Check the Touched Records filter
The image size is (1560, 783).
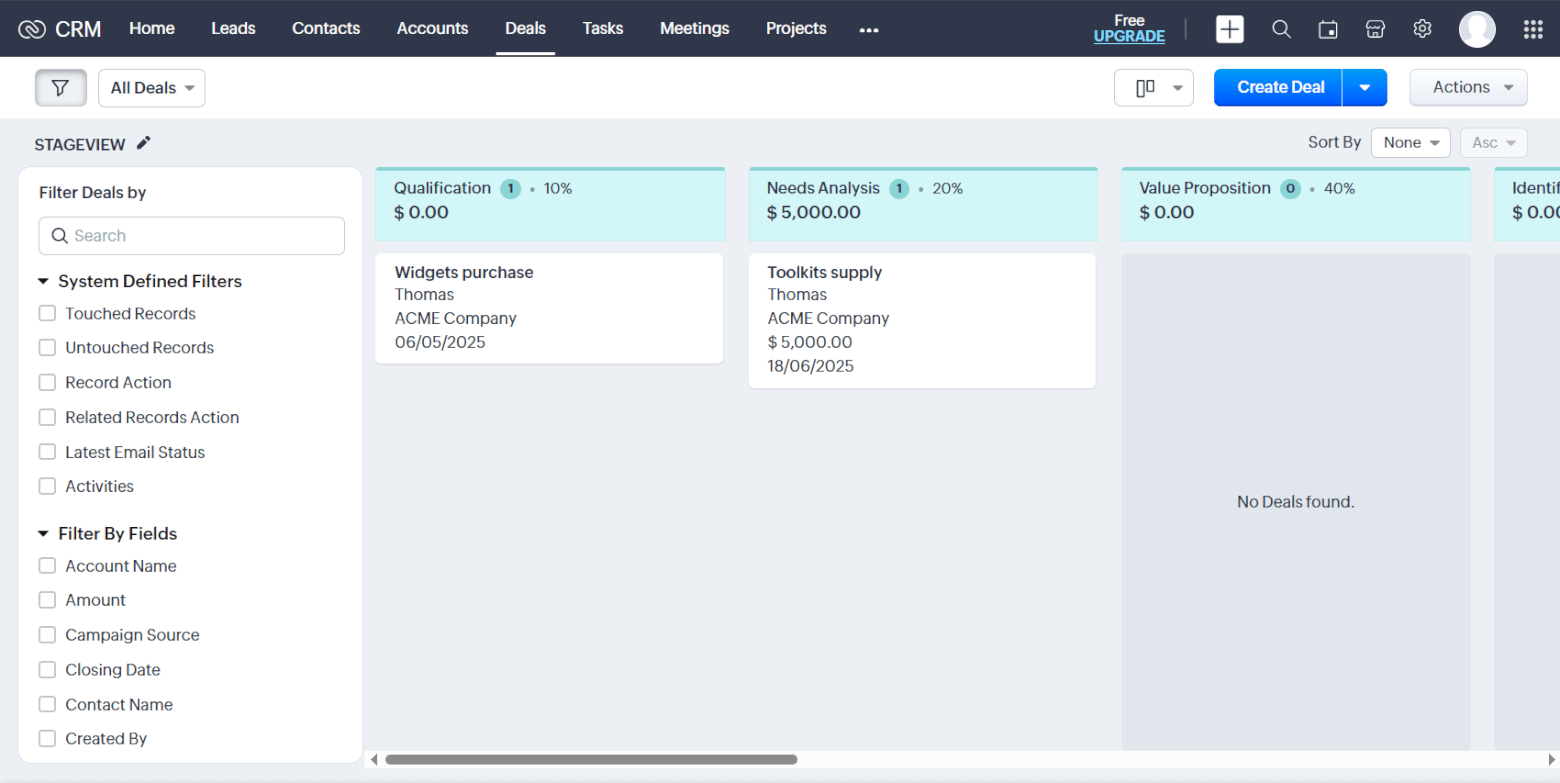tap(47, 313)
